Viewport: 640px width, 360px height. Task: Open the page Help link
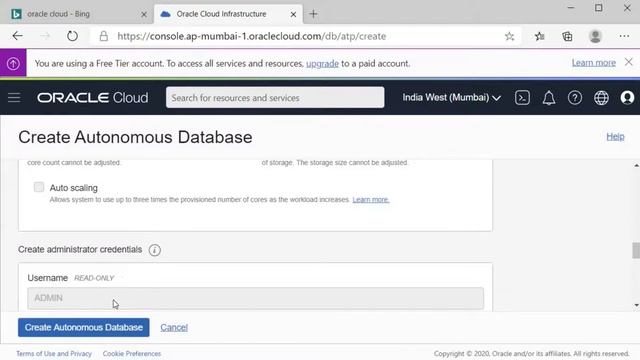[615, 137]
